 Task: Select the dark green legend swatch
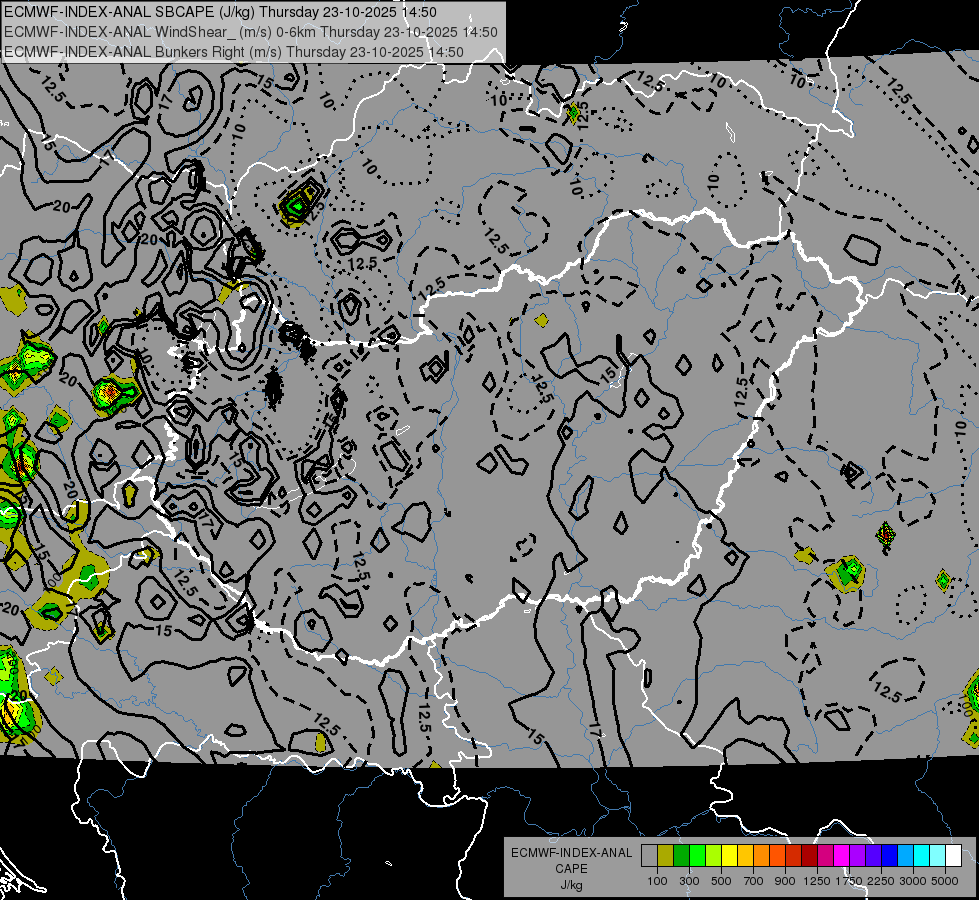click(x=681, y=856)
